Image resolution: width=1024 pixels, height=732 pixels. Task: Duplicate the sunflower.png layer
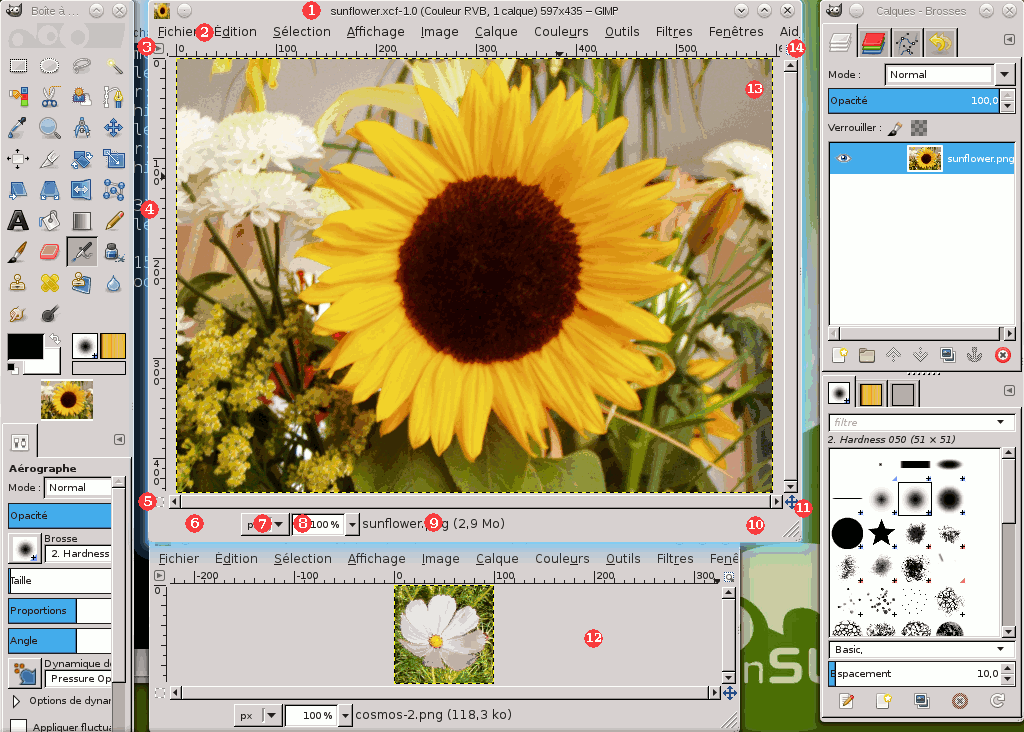point(946,354)
